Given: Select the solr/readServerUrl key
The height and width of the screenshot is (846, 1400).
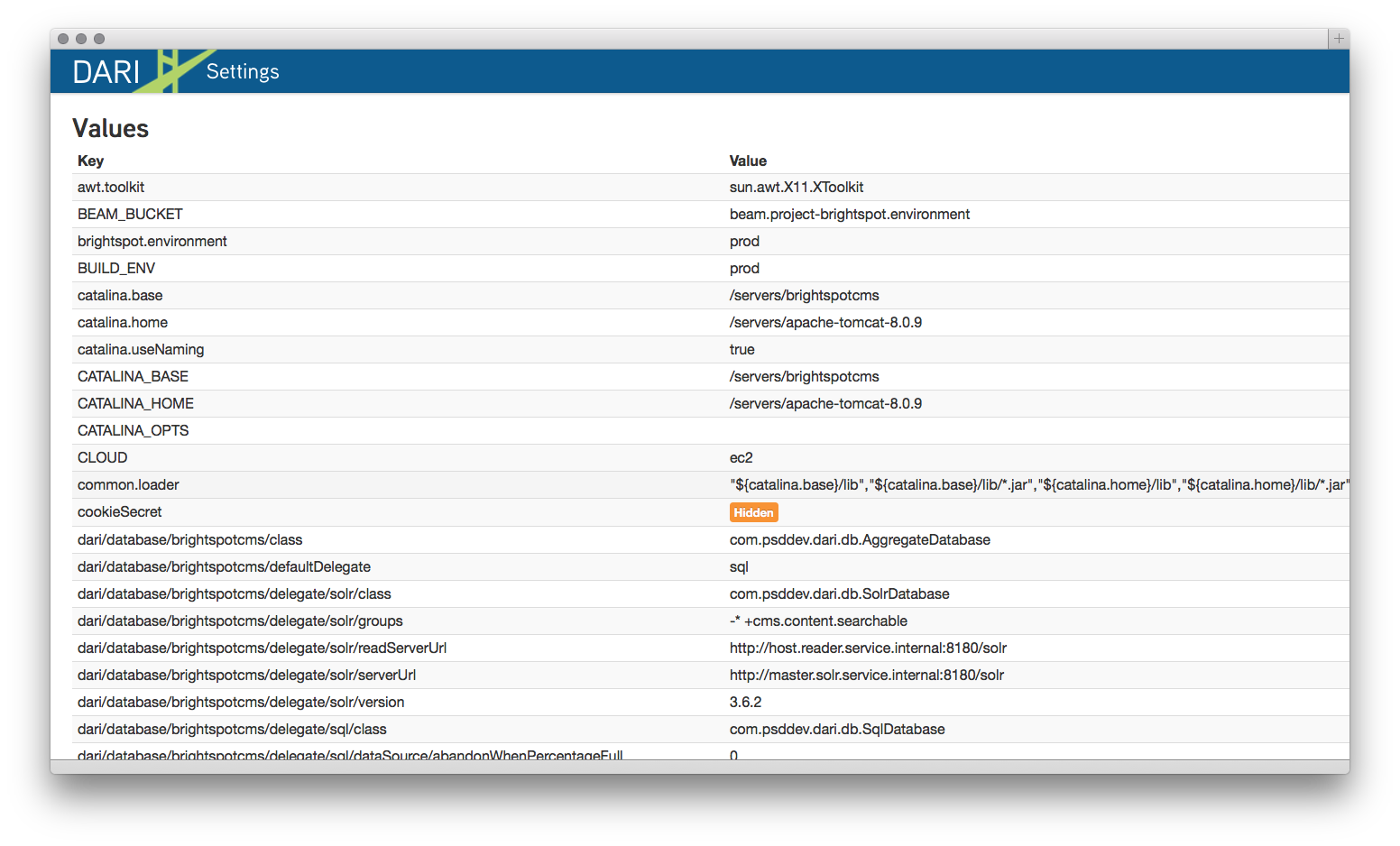Looking at the screenshot, I should 262,648.
